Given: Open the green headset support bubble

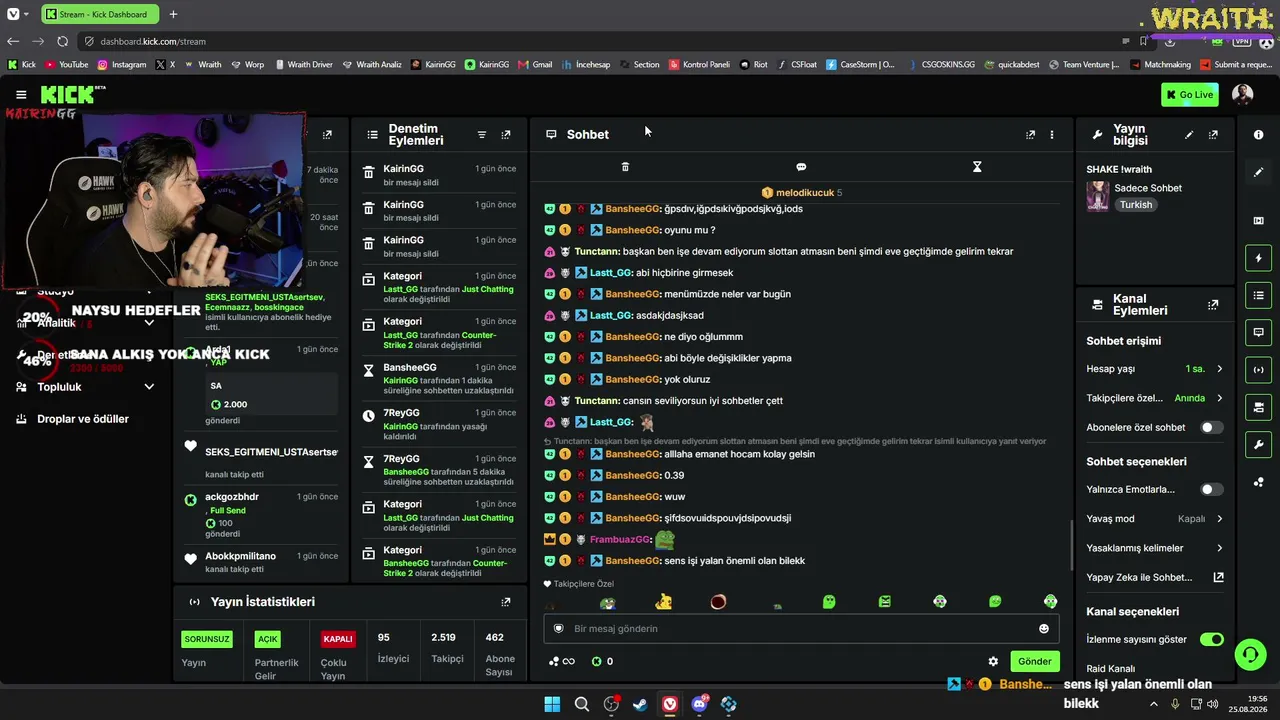Looking at the screenshot, I should (1250, 655).
